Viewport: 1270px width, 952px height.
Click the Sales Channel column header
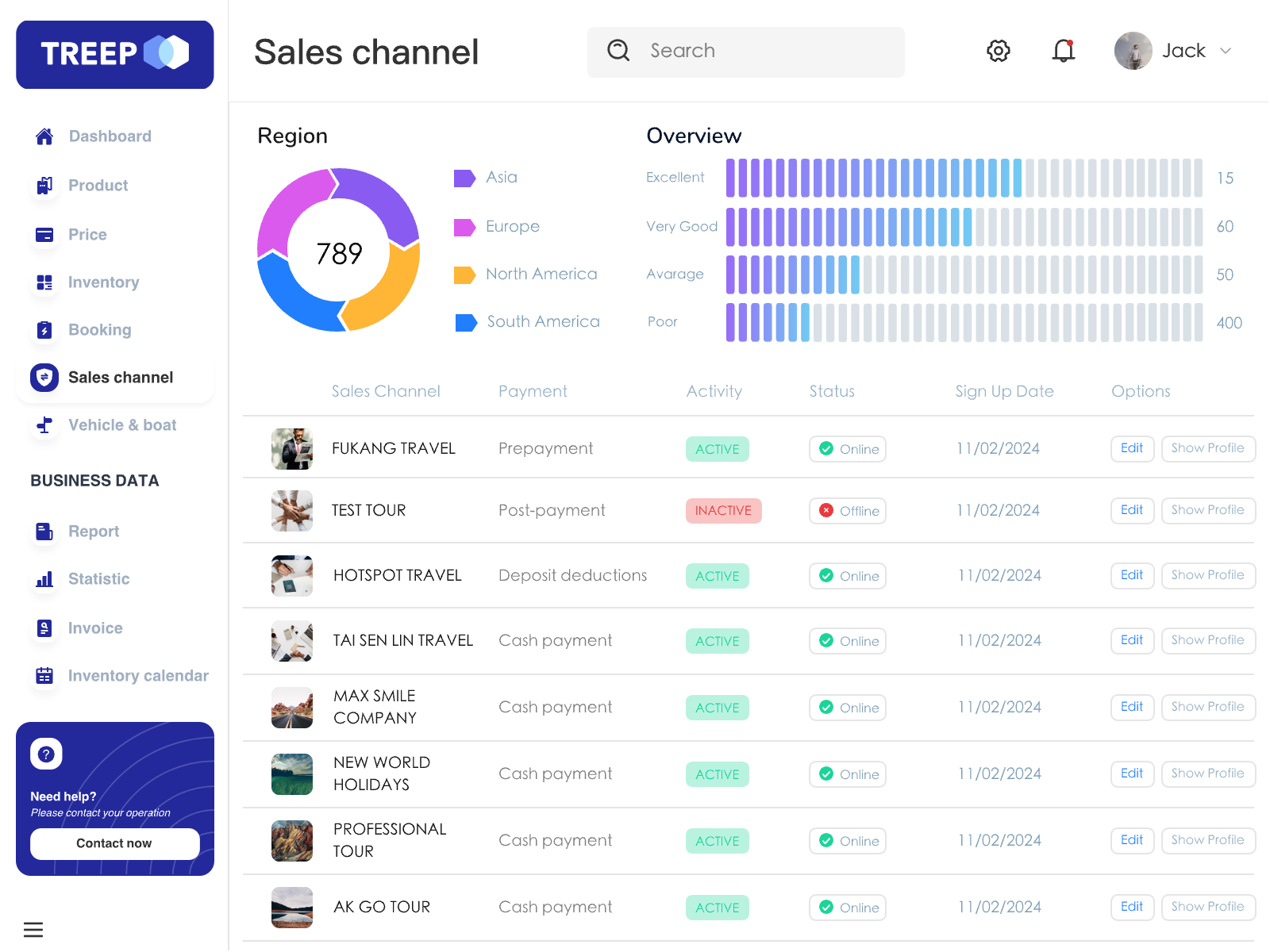pos(386,391)
